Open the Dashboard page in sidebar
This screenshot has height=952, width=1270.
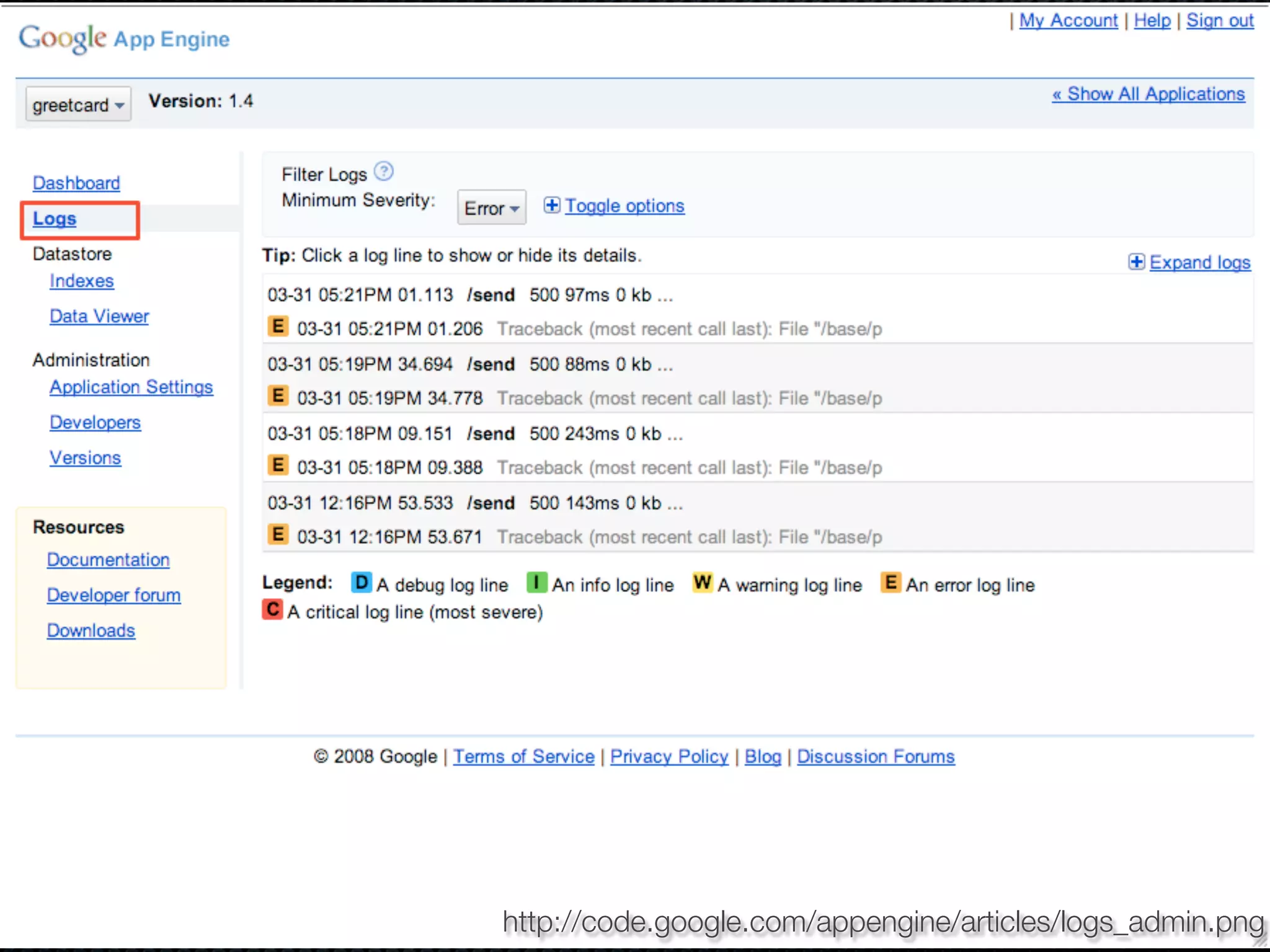point(76,183)
